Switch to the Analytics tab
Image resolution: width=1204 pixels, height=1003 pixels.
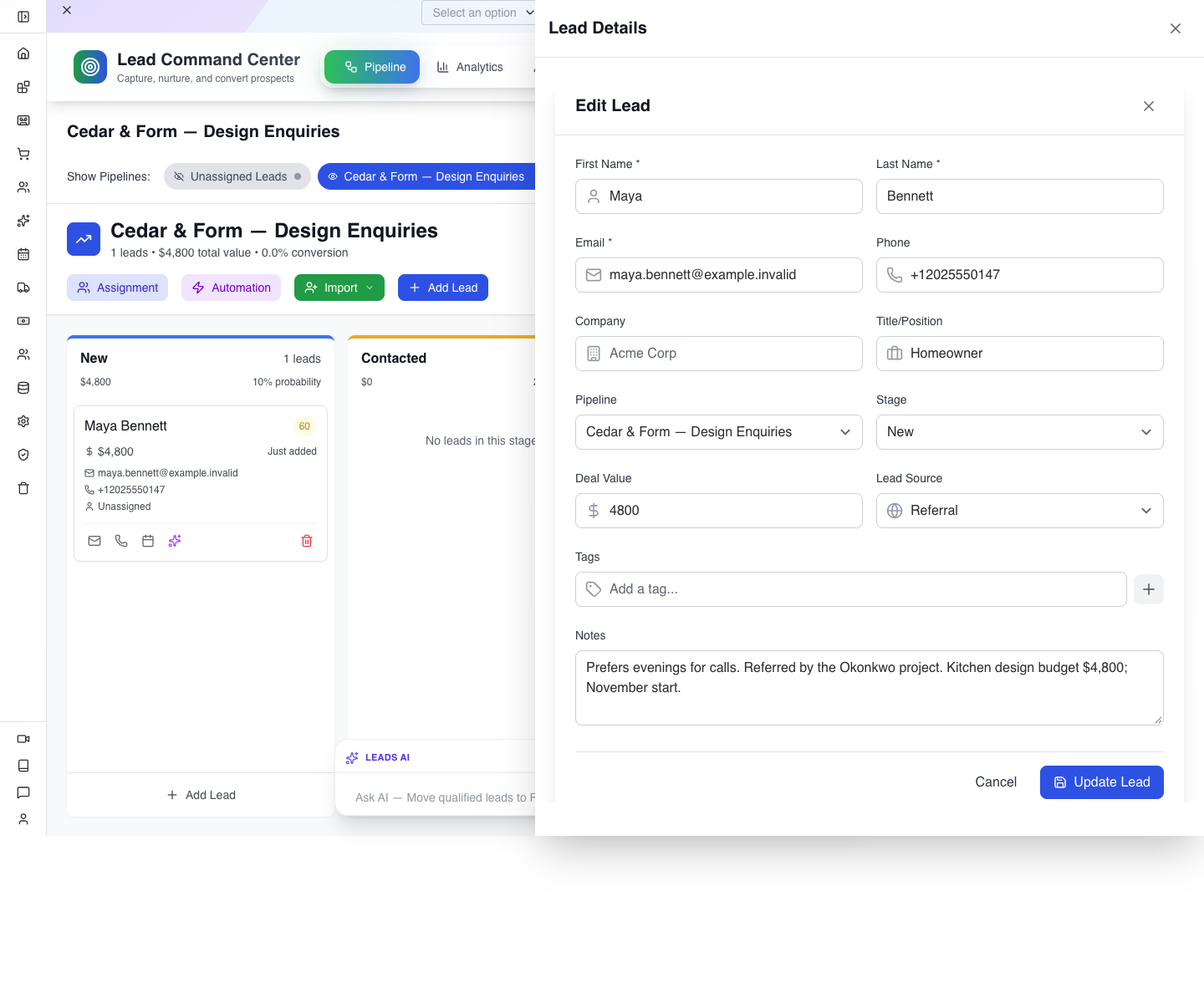470,67
